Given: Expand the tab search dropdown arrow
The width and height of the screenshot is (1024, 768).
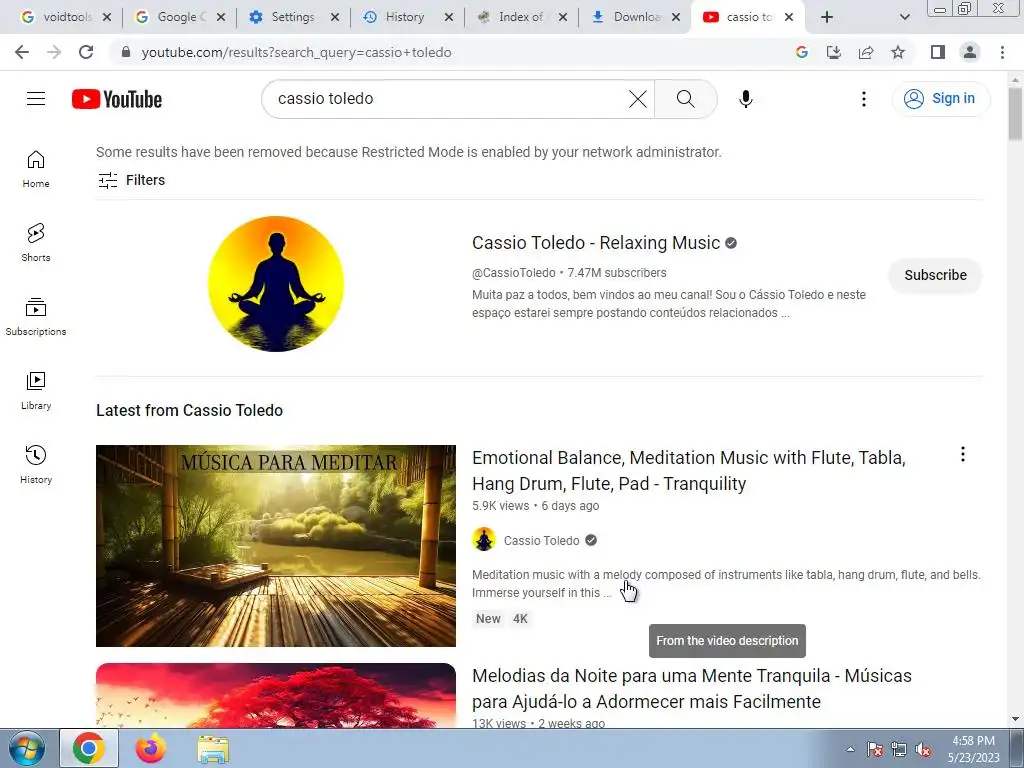Looking at the screenshot, I should (x=904, y=17).
